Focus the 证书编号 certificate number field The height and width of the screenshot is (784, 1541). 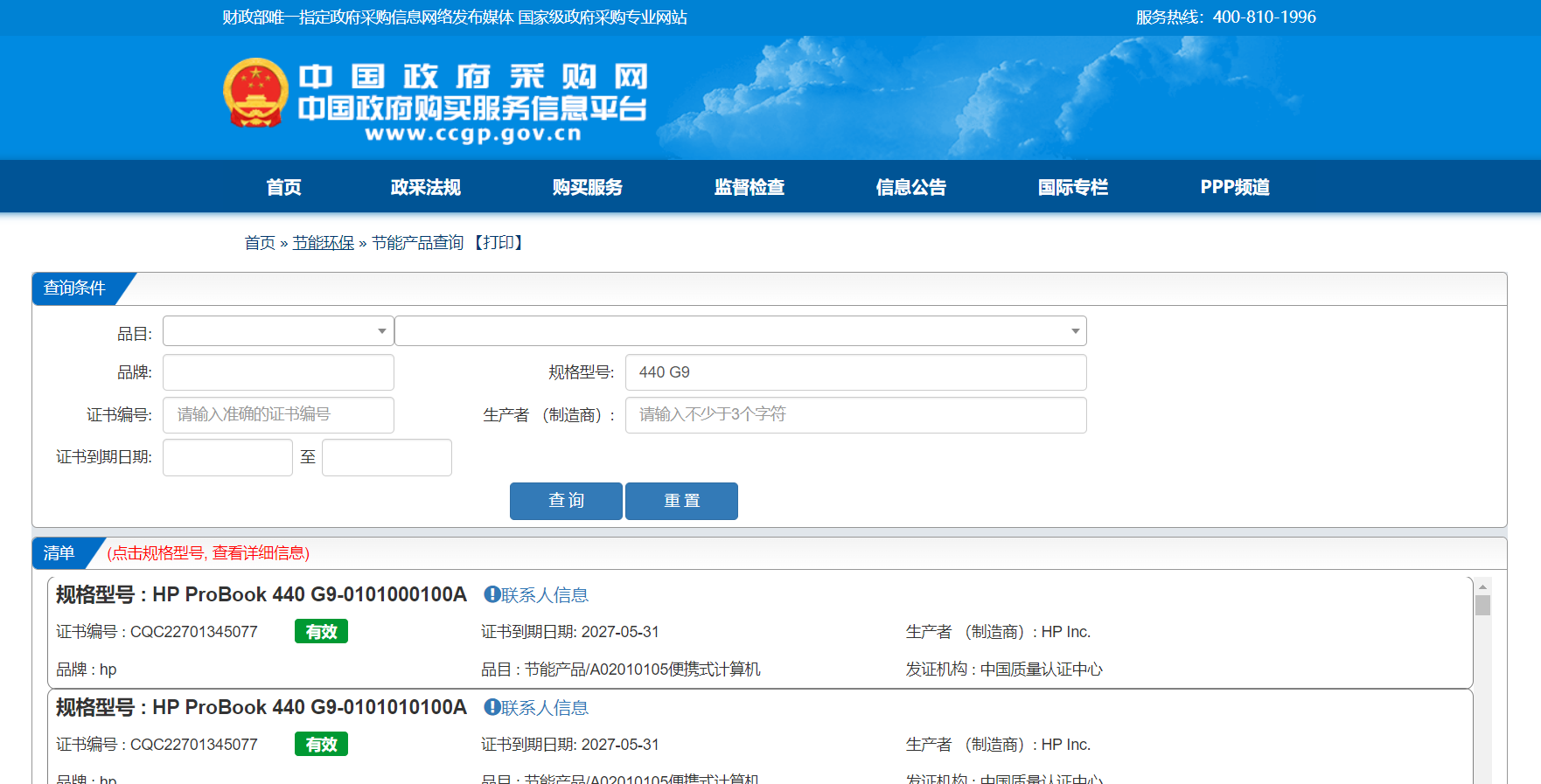pyautogui.click(x=278, y=415)
